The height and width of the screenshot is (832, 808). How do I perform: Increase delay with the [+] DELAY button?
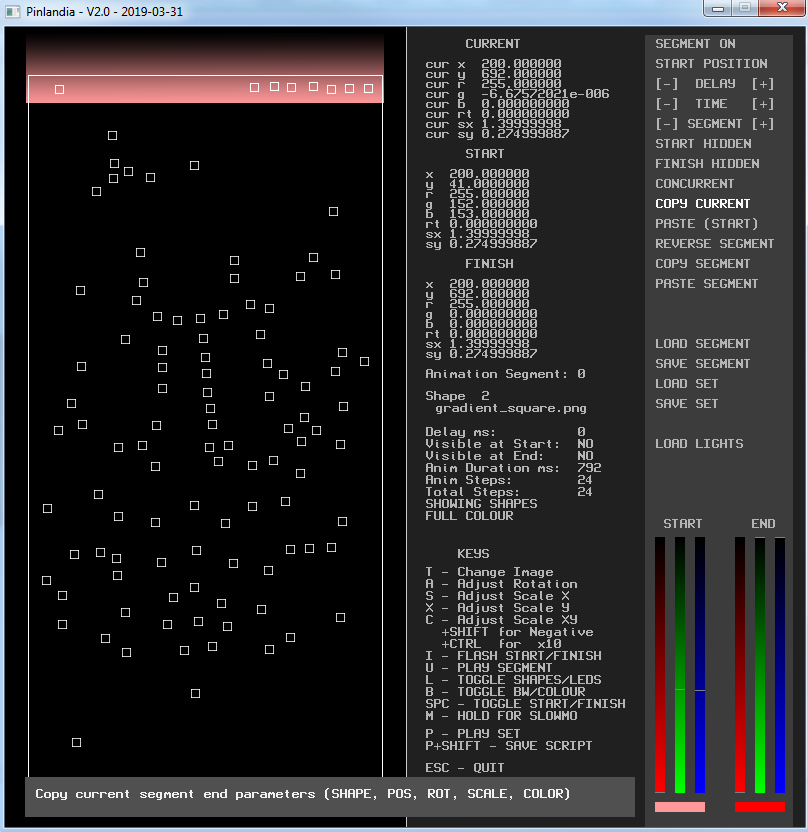(x=763, y=84)
